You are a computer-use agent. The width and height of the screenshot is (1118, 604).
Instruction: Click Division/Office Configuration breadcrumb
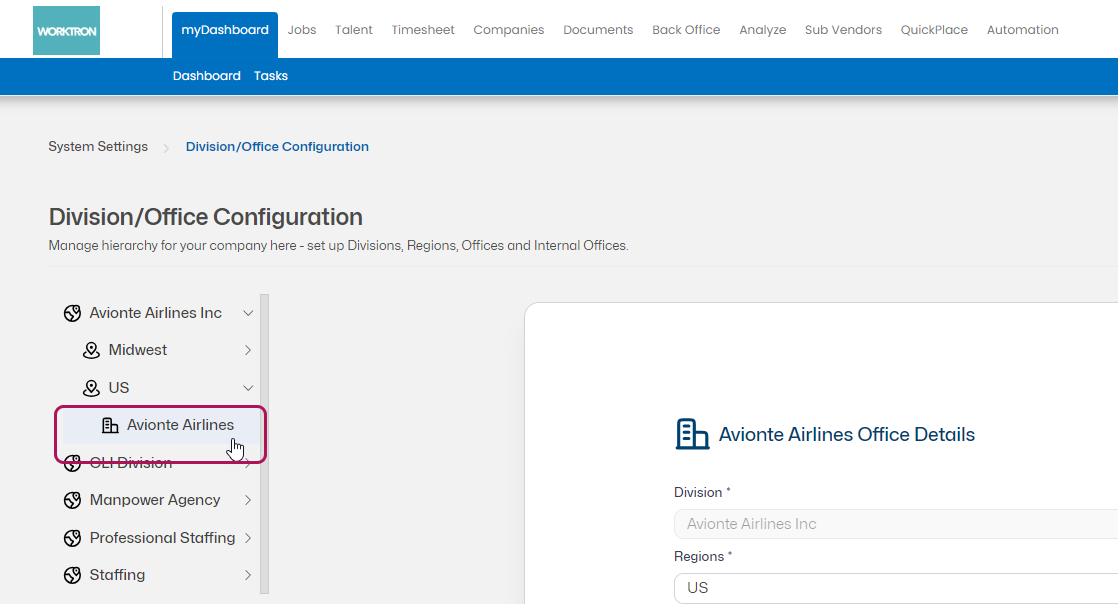[x=277, y=146]
